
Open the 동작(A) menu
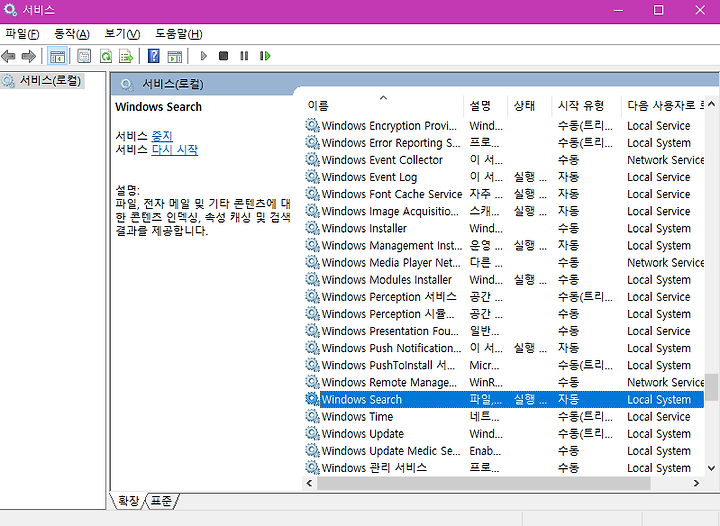[72, 34]
